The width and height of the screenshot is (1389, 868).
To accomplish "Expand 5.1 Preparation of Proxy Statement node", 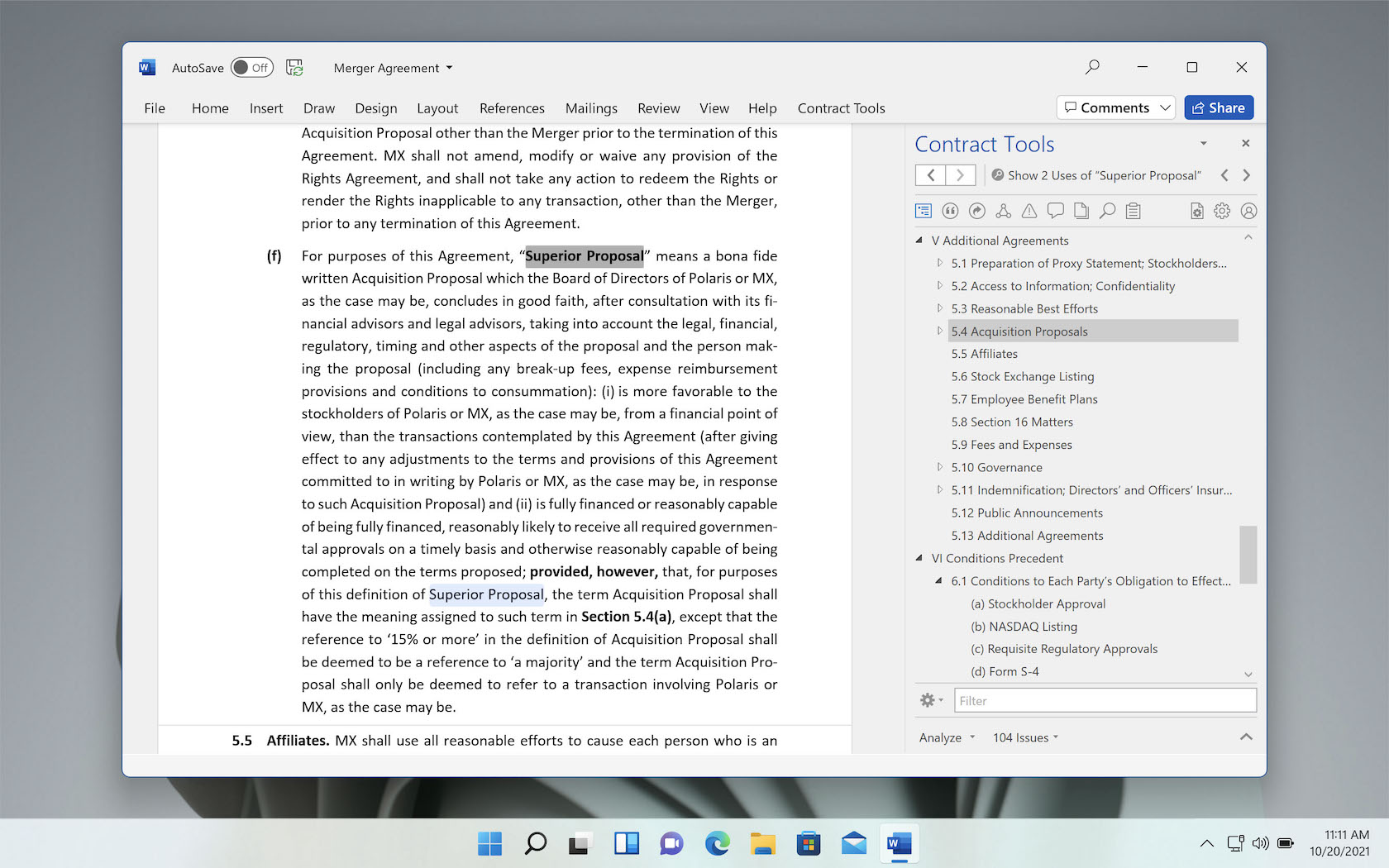I will 939,263.
